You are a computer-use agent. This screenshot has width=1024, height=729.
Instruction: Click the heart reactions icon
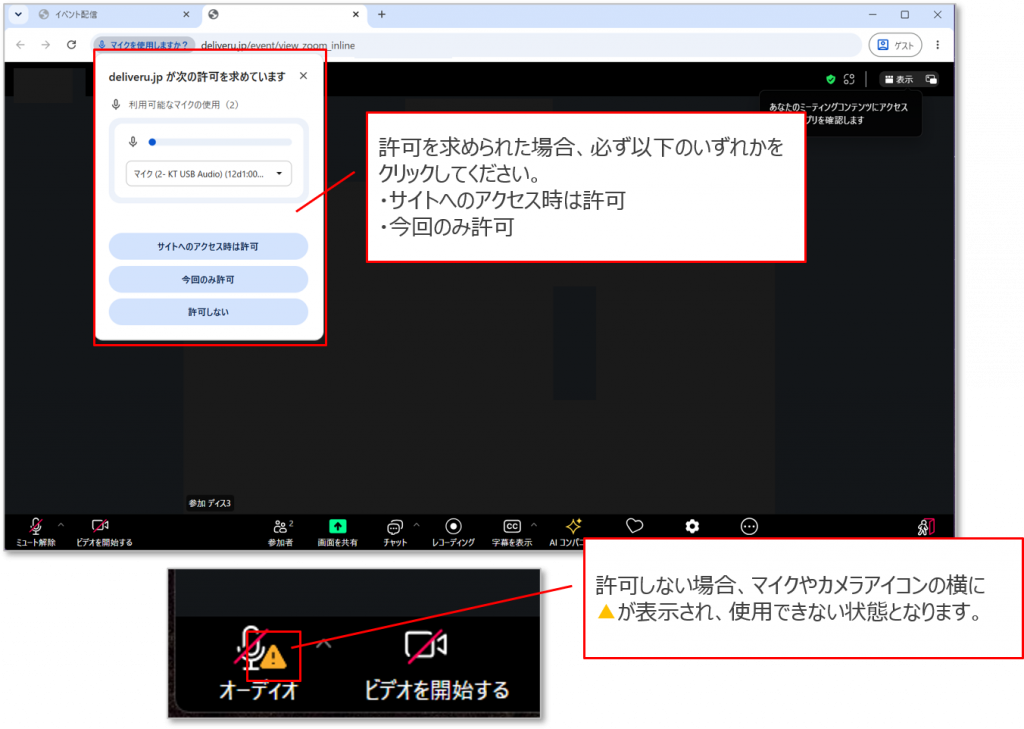point(634,526)
